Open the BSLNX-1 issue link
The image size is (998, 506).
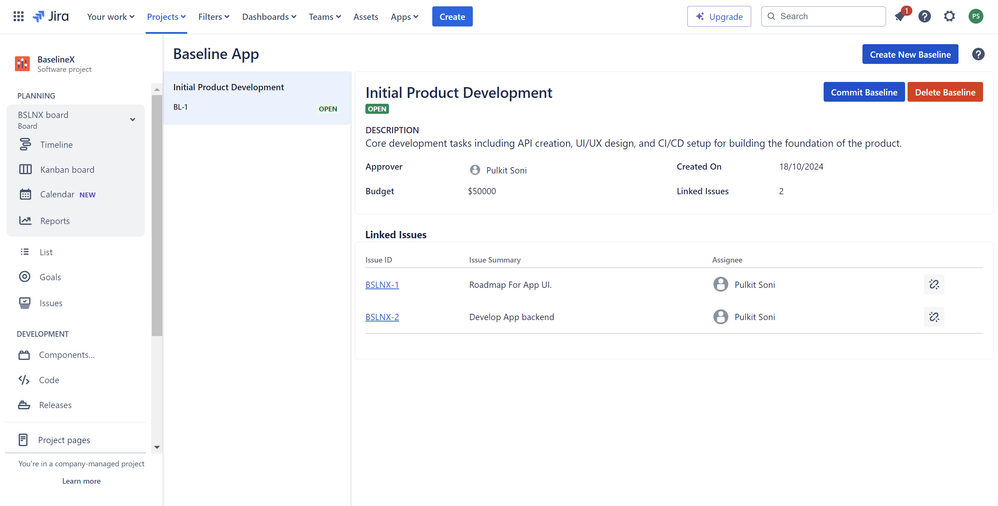(x=382, y=285)
